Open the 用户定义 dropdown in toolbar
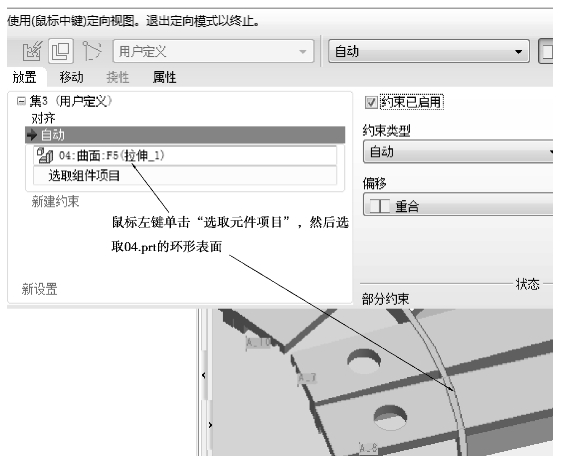566x469 pixels. click(213, 51)
